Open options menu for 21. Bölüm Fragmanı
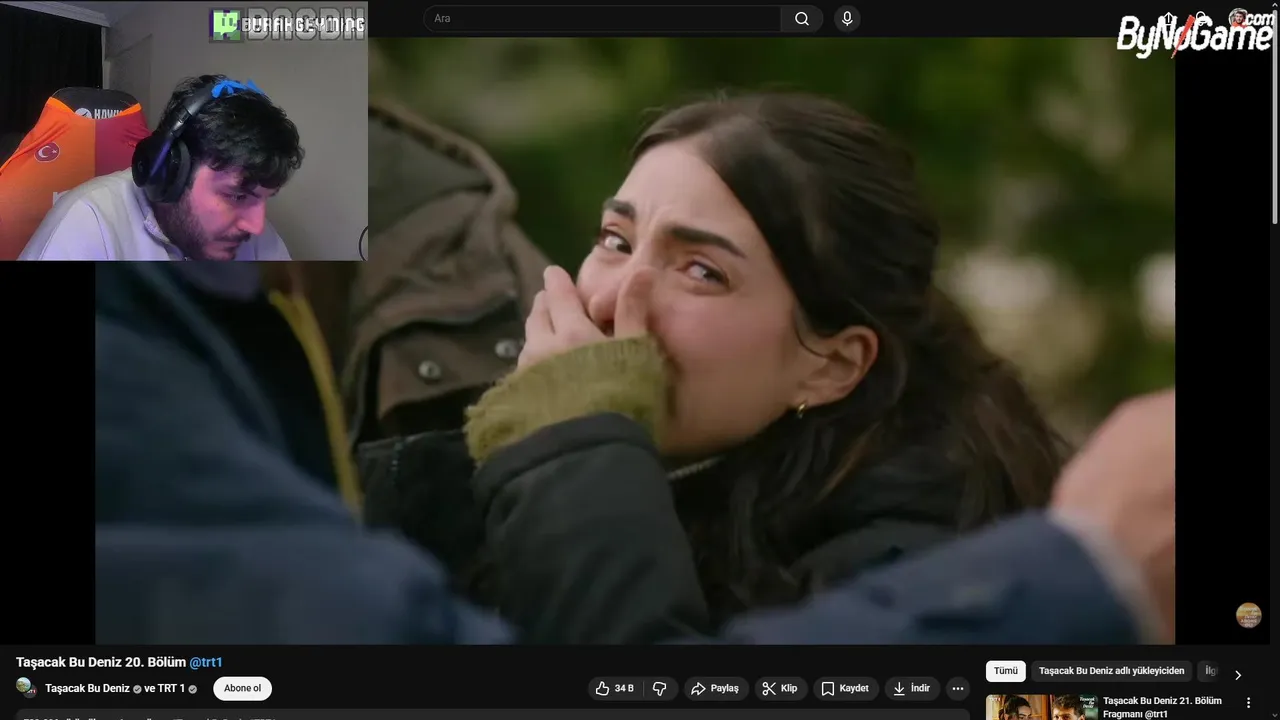 (1248, 703)
